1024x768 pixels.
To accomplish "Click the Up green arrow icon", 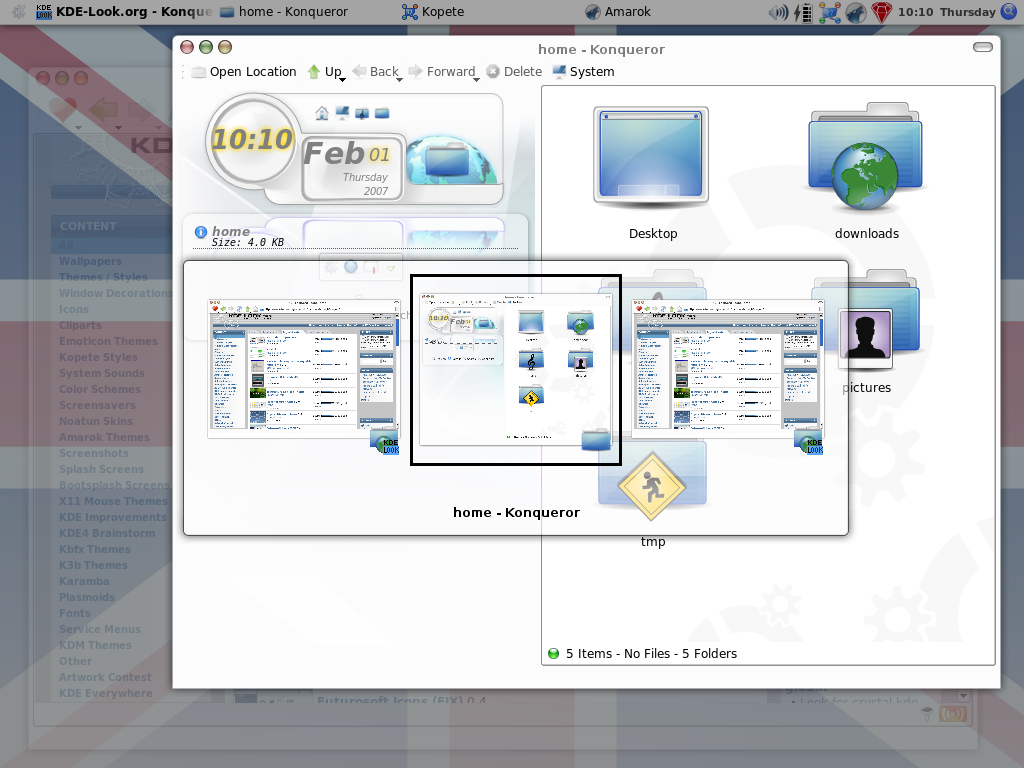I will tap(313, 72).
